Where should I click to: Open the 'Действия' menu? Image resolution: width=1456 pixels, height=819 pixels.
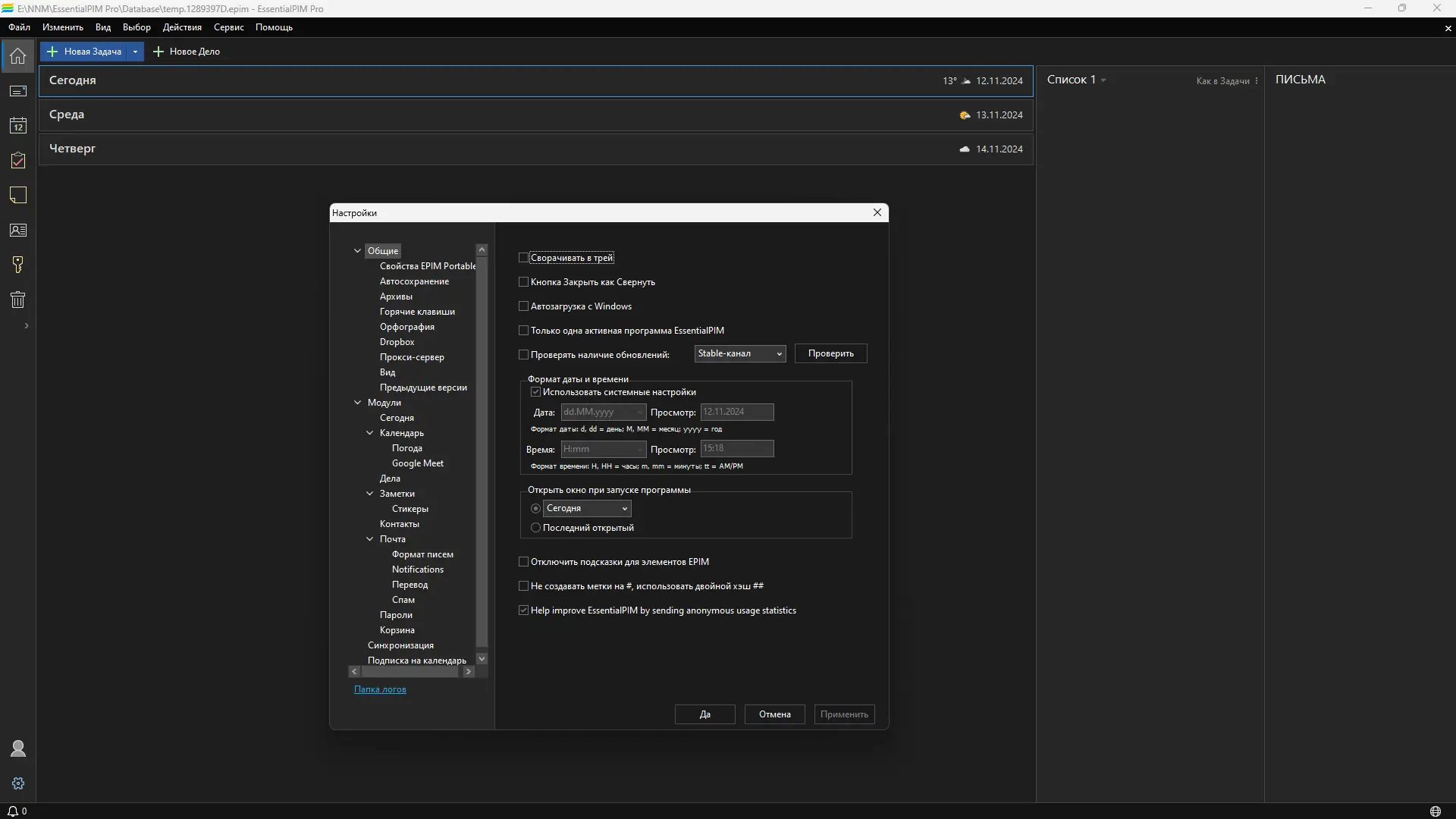pos(182,27)
